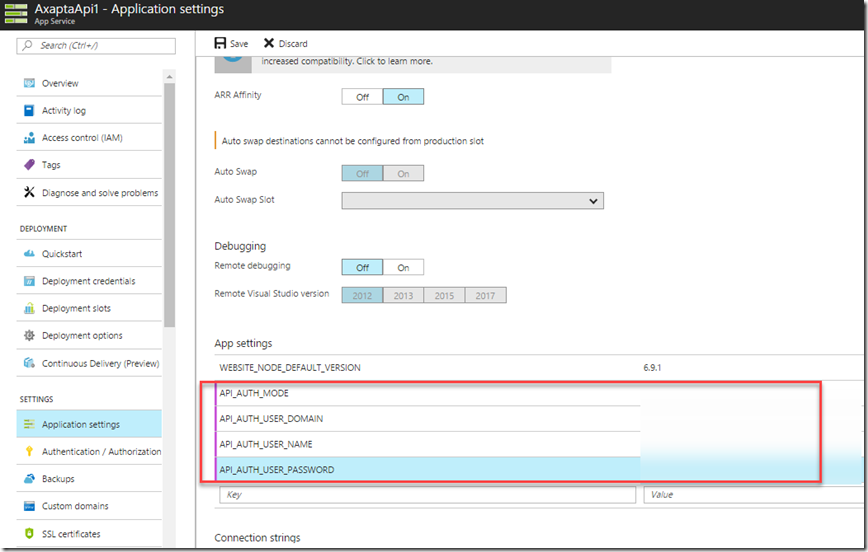Click the compatibility learn more banner

[x=412, y=64]
